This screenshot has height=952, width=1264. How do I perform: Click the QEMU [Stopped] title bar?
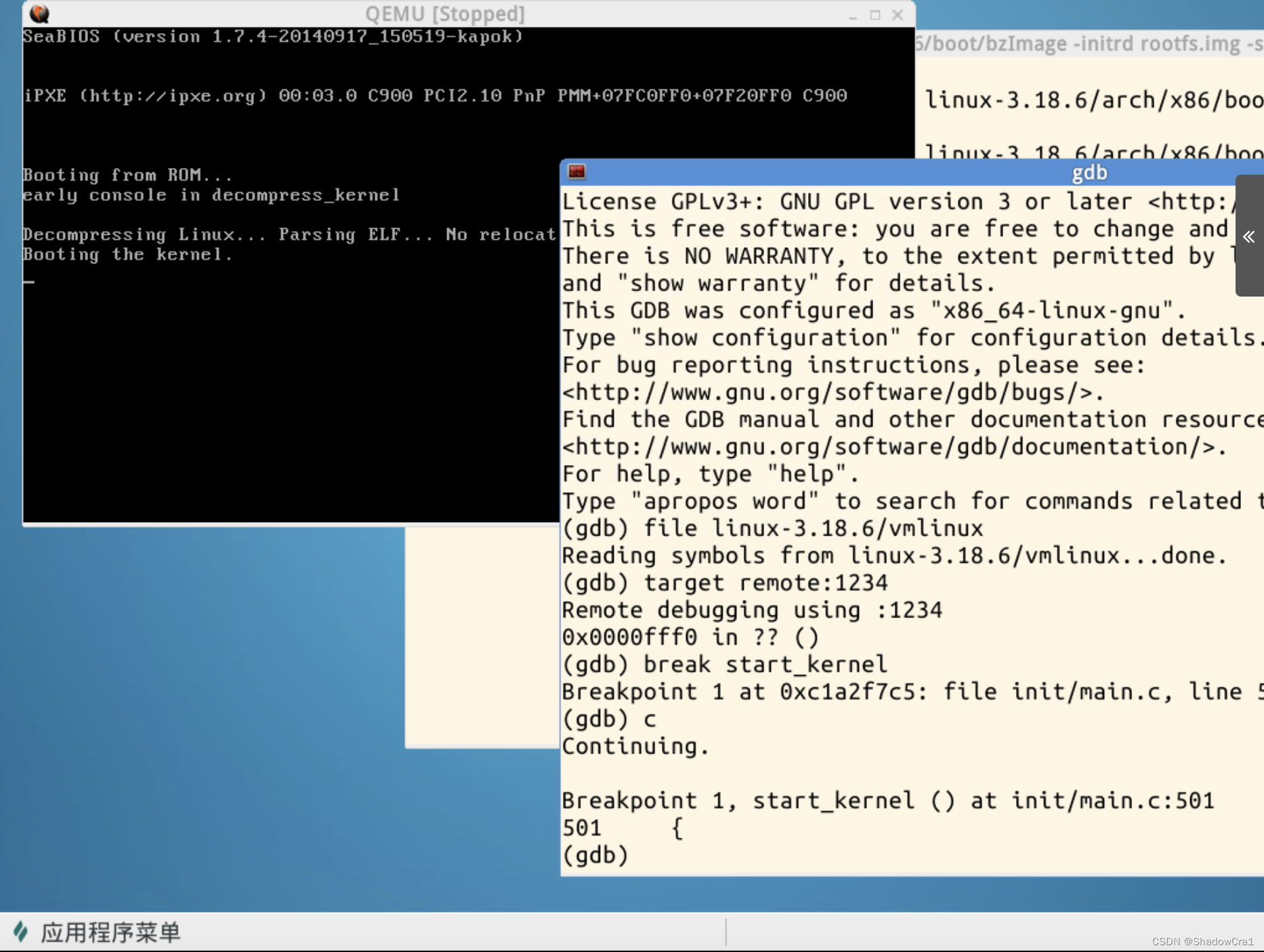point(445,14)
